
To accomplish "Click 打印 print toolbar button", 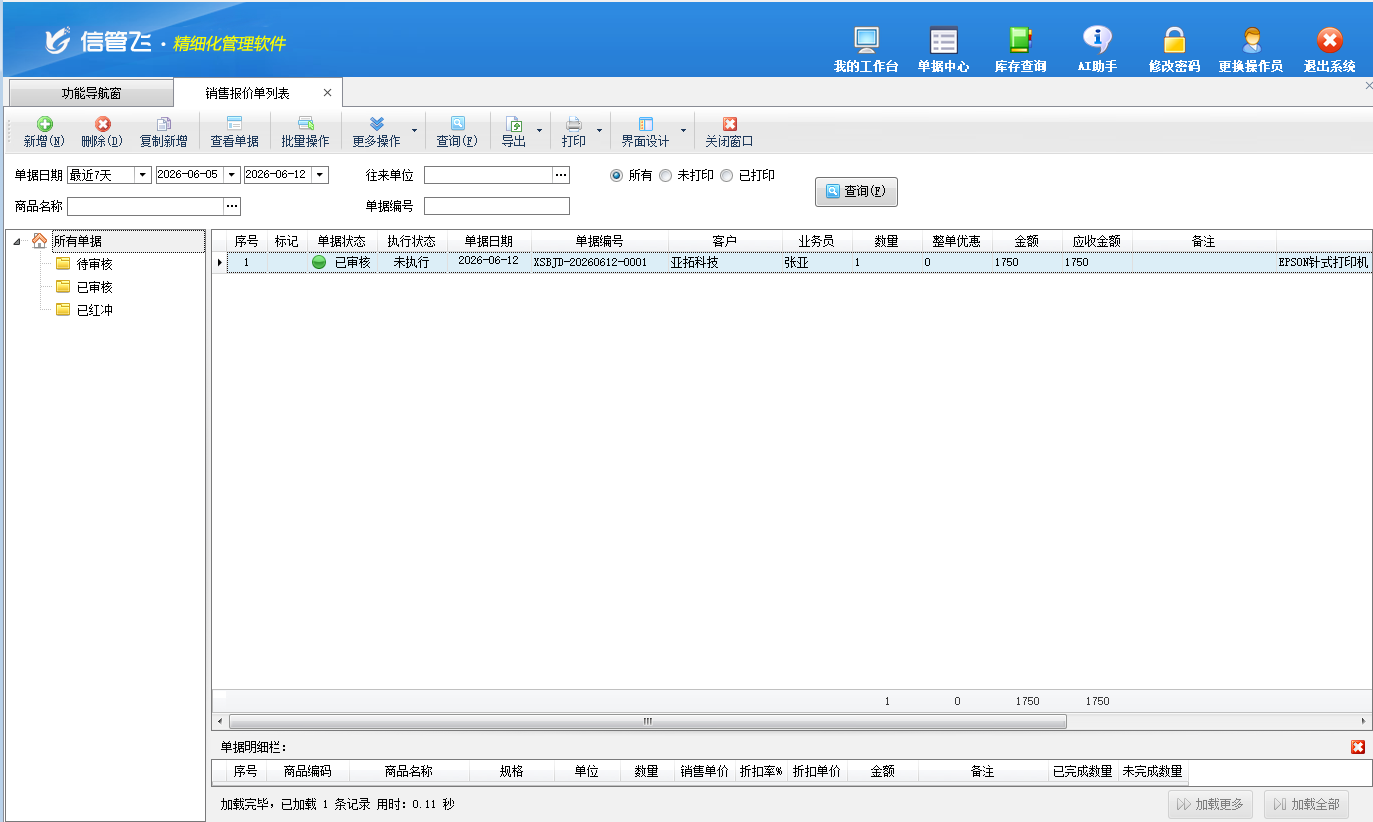I will pyautogui.click(x=574, y=132).
